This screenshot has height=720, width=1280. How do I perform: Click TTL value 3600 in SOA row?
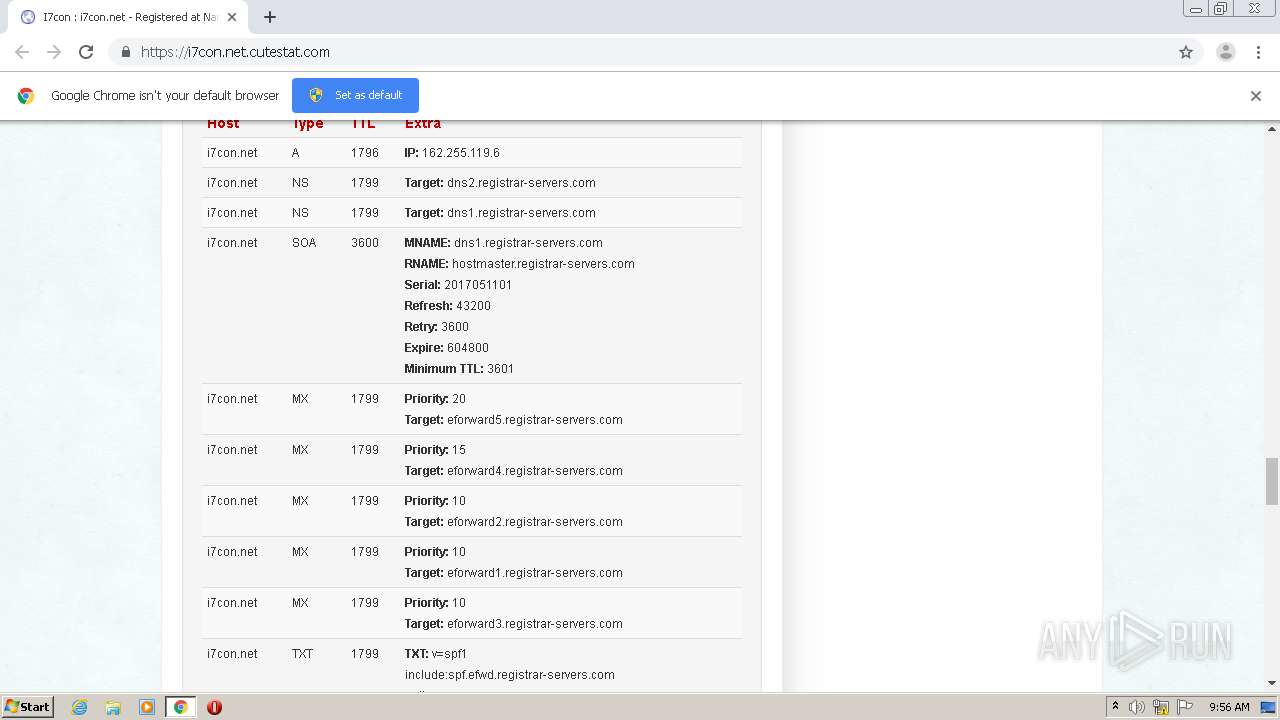coord(365,243)
